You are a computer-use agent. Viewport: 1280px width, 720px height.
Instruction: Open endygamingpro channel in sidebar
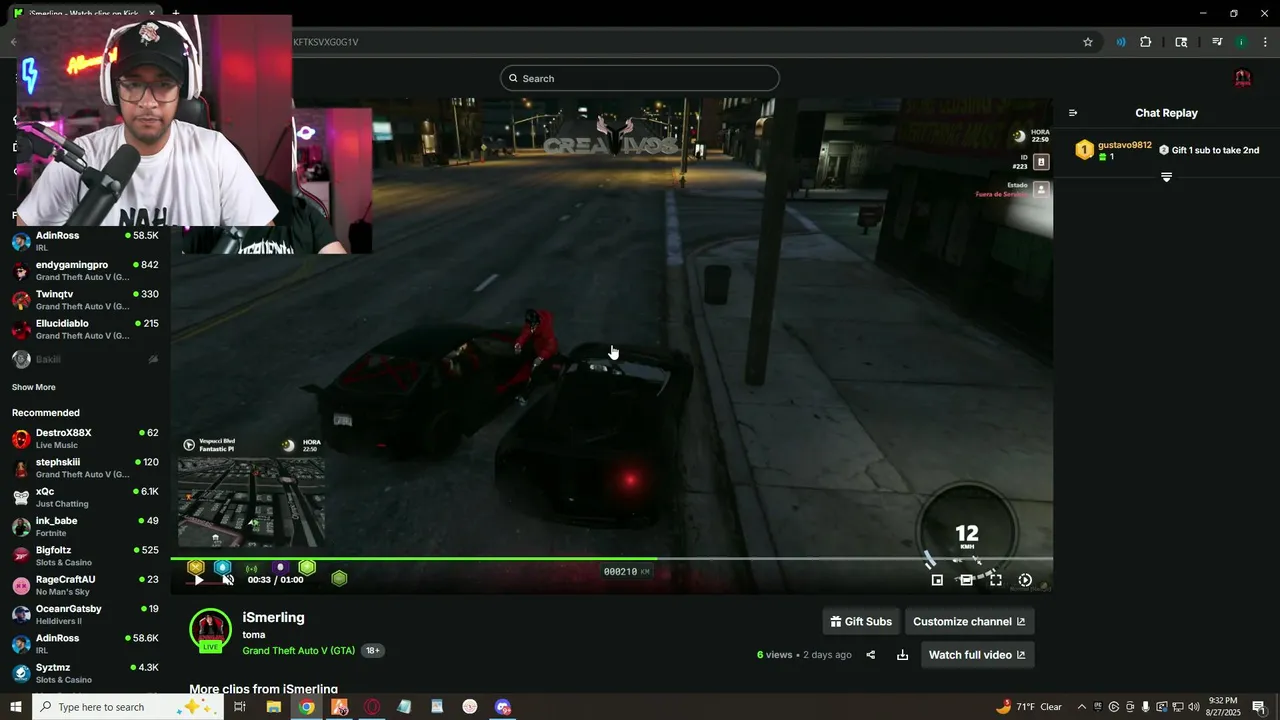85,271
